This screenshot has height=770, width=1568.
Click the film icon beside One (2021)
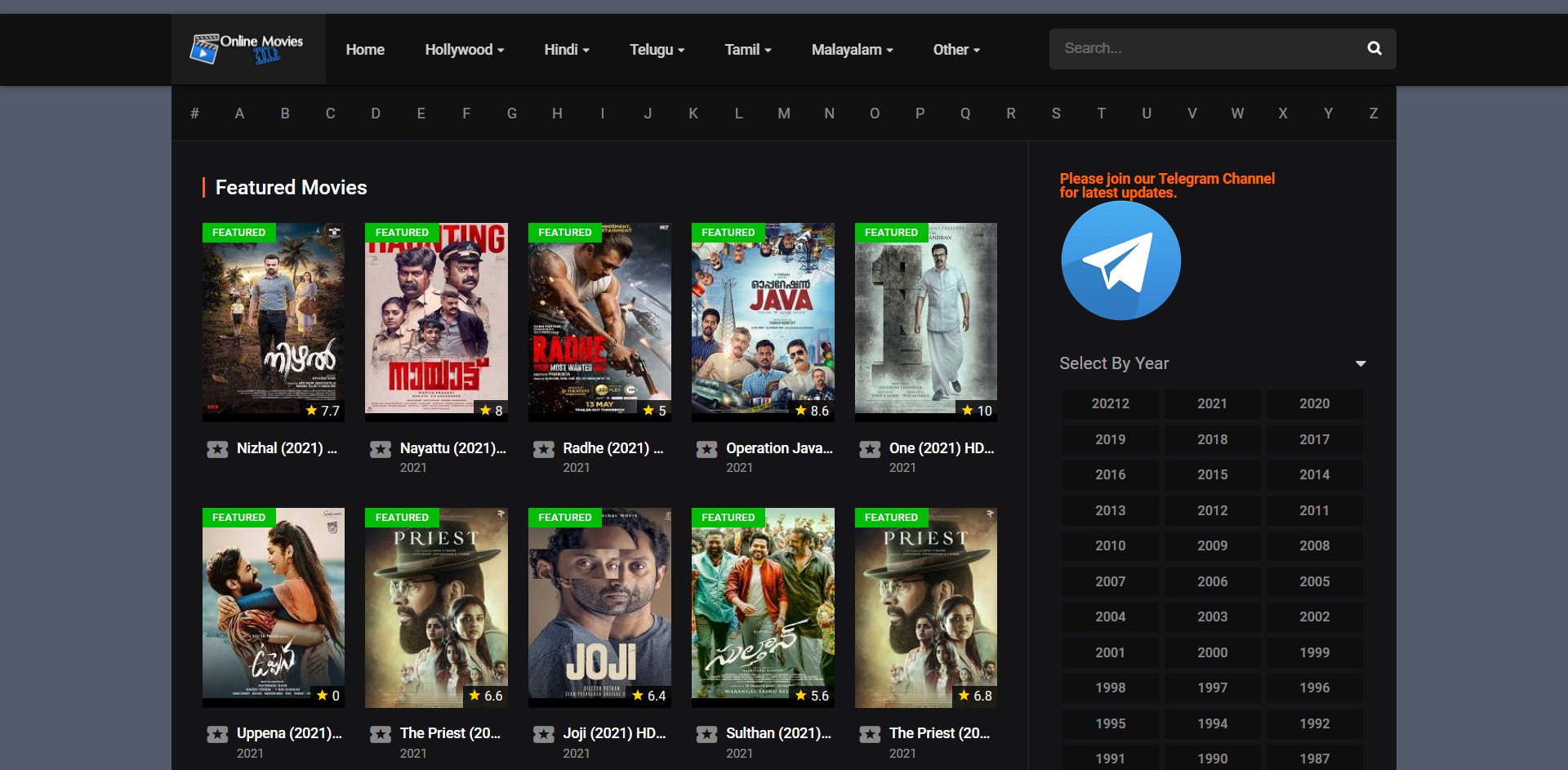(x=870, y=449)
